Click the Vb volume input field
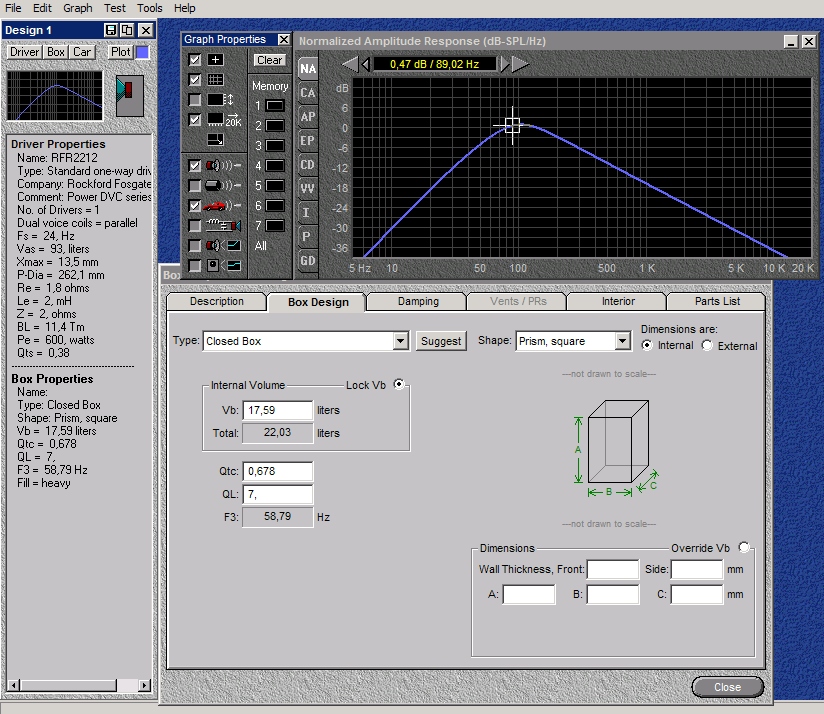The height and width of the screenshot is (714, 824). click(x=277, y=410)
